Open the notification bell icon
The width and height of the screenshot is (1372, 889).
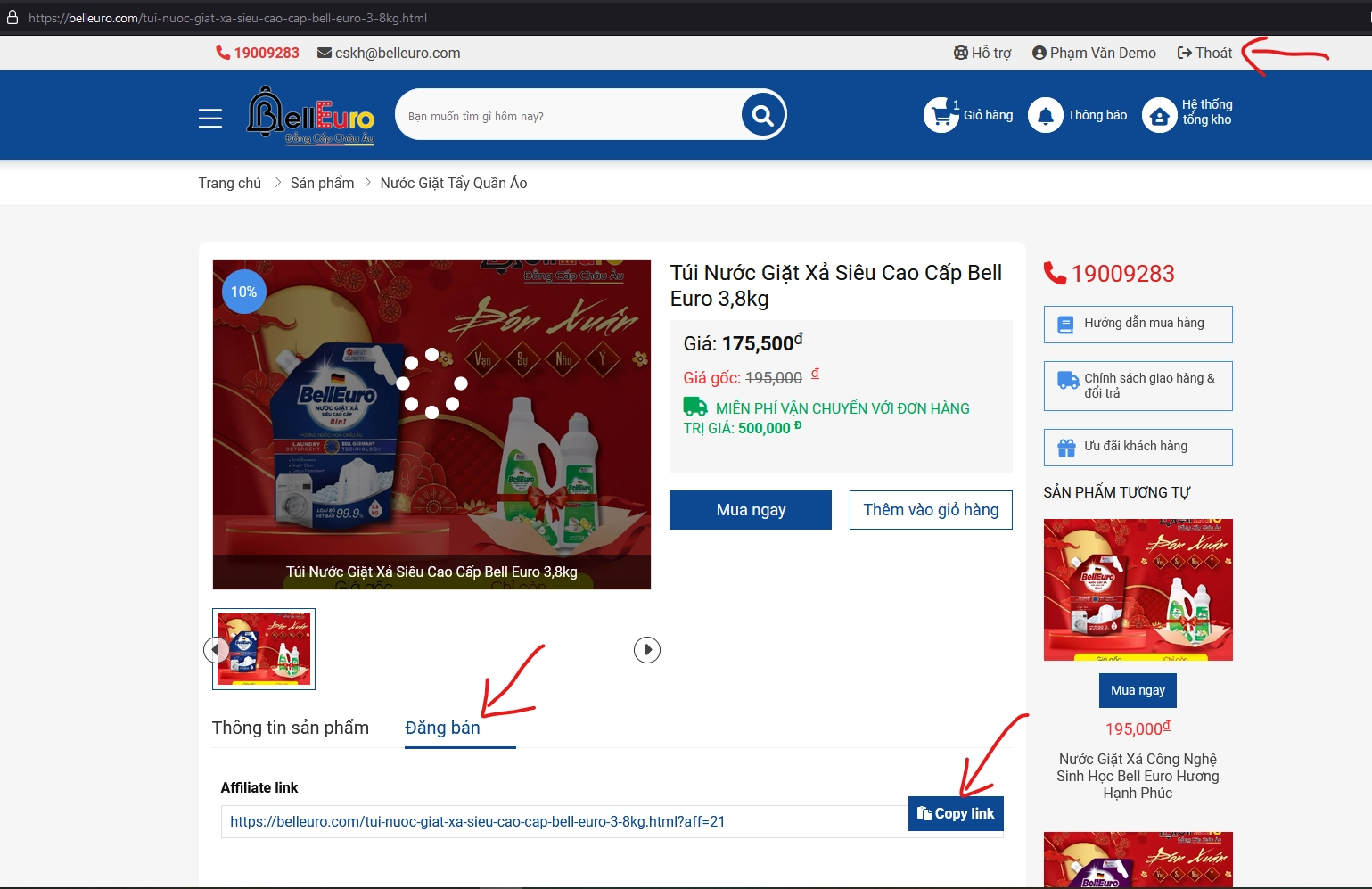pyautogui.click(x=1045, y=115)
